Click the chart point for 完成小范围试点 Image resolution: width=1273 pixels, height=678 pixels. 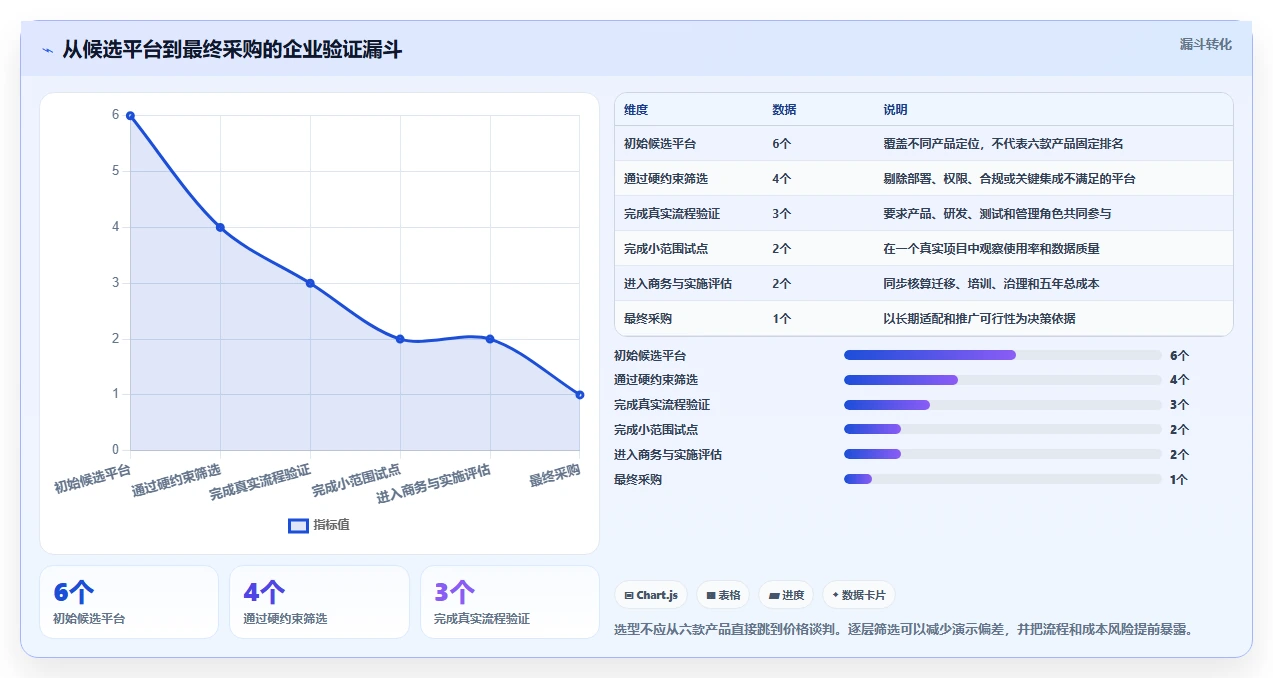point(400,339)
